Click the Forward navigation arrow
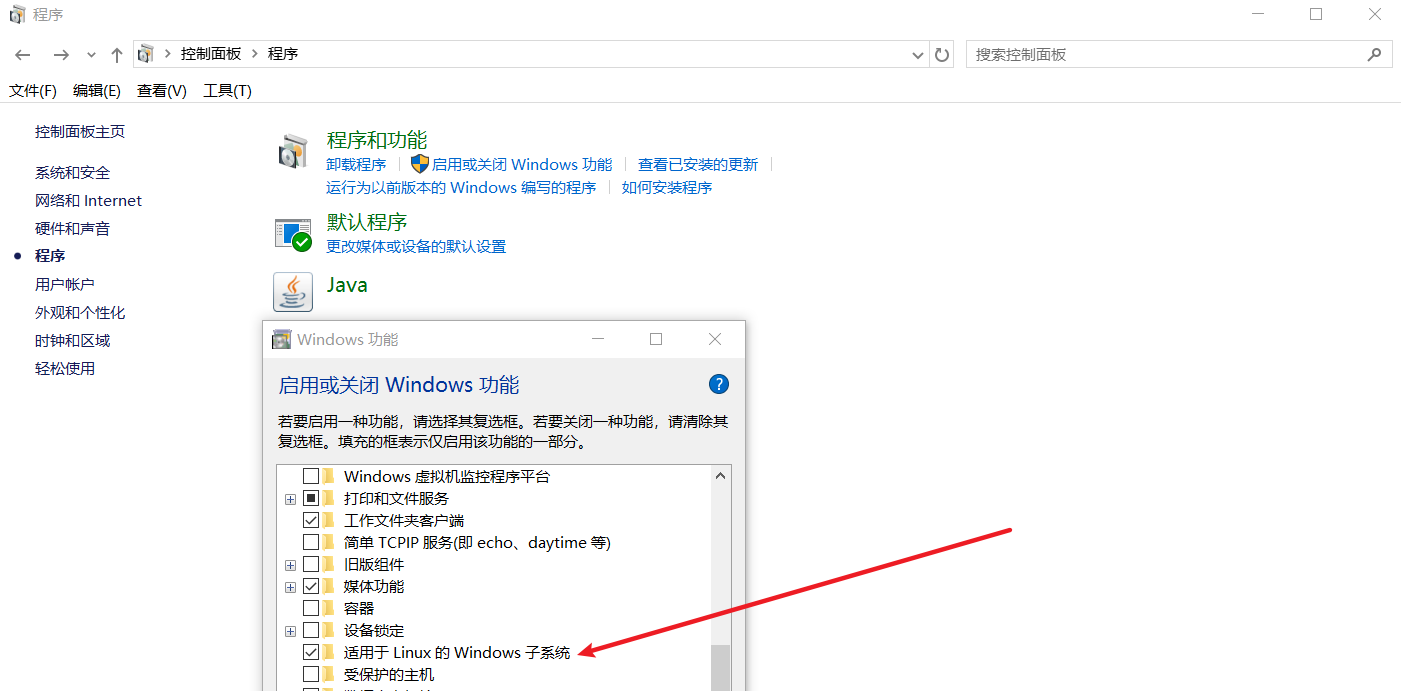The height and width of the screenshot is (691, 1401). [61, 55]
